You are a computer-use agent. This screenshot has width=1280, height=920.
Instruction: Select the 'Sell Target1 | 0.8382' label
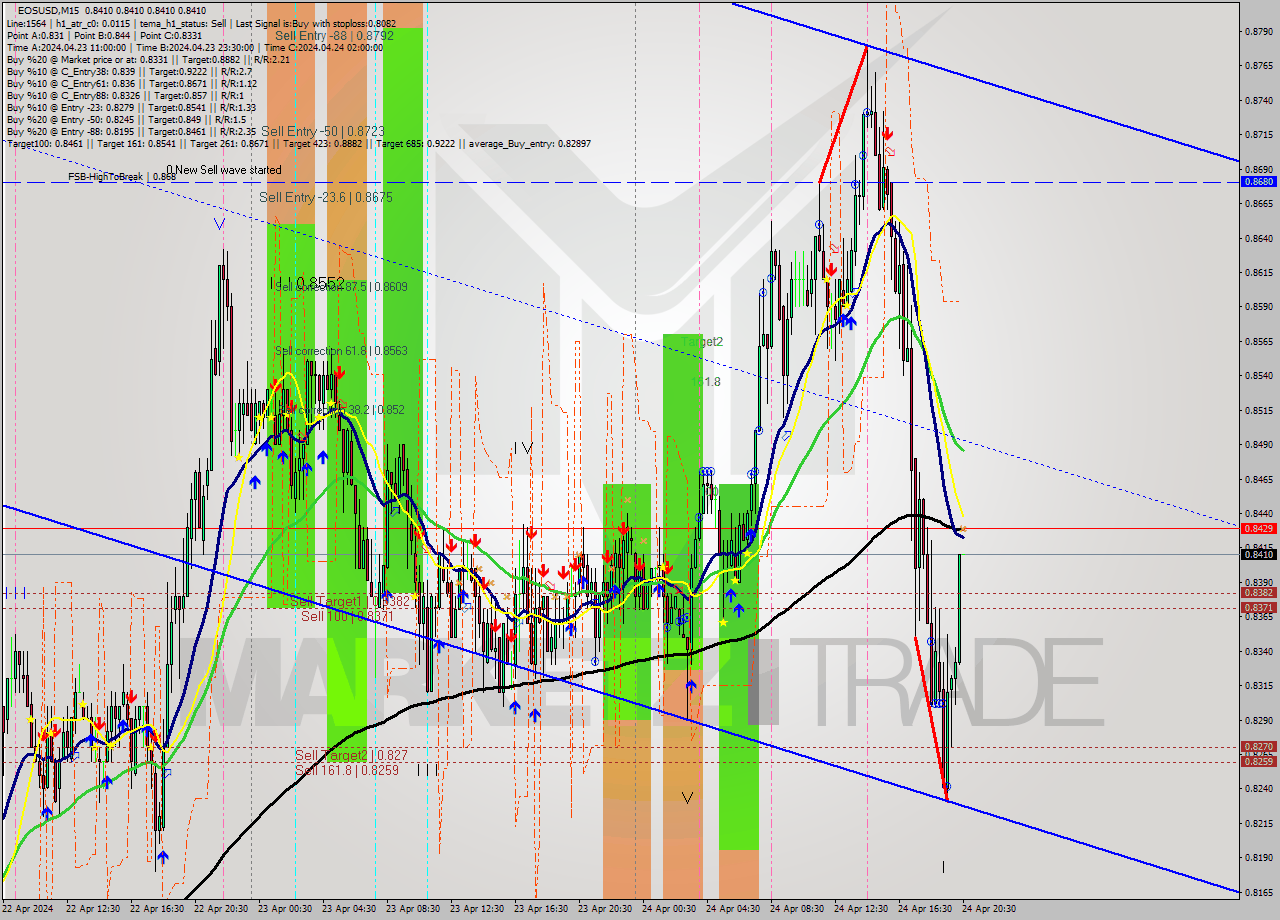pos(348,601)
